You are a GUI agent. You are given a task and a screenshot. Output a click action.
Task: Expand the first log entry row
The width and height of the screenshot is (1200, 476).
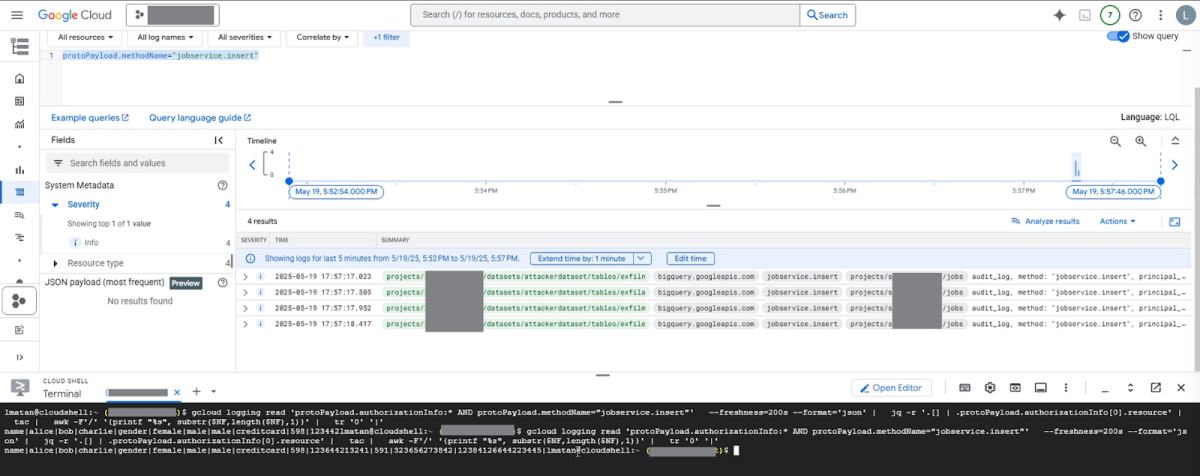coord(246,276)
